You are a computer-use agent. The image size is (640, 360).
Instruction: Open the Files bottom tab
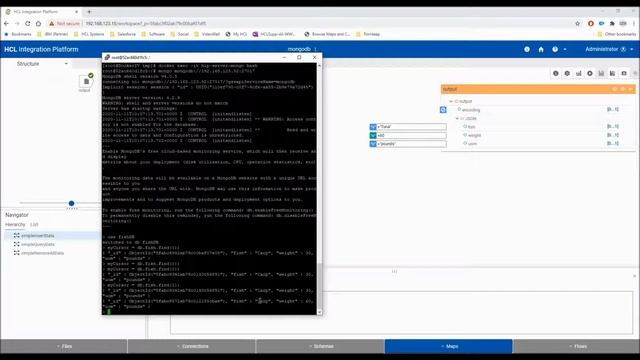coord(64,346)
